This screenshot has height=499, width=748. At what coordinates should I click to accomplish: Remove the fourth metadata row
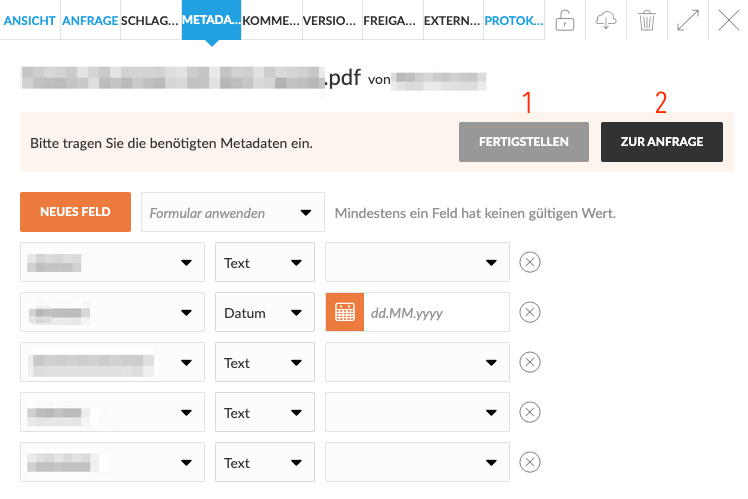[530, 412]
